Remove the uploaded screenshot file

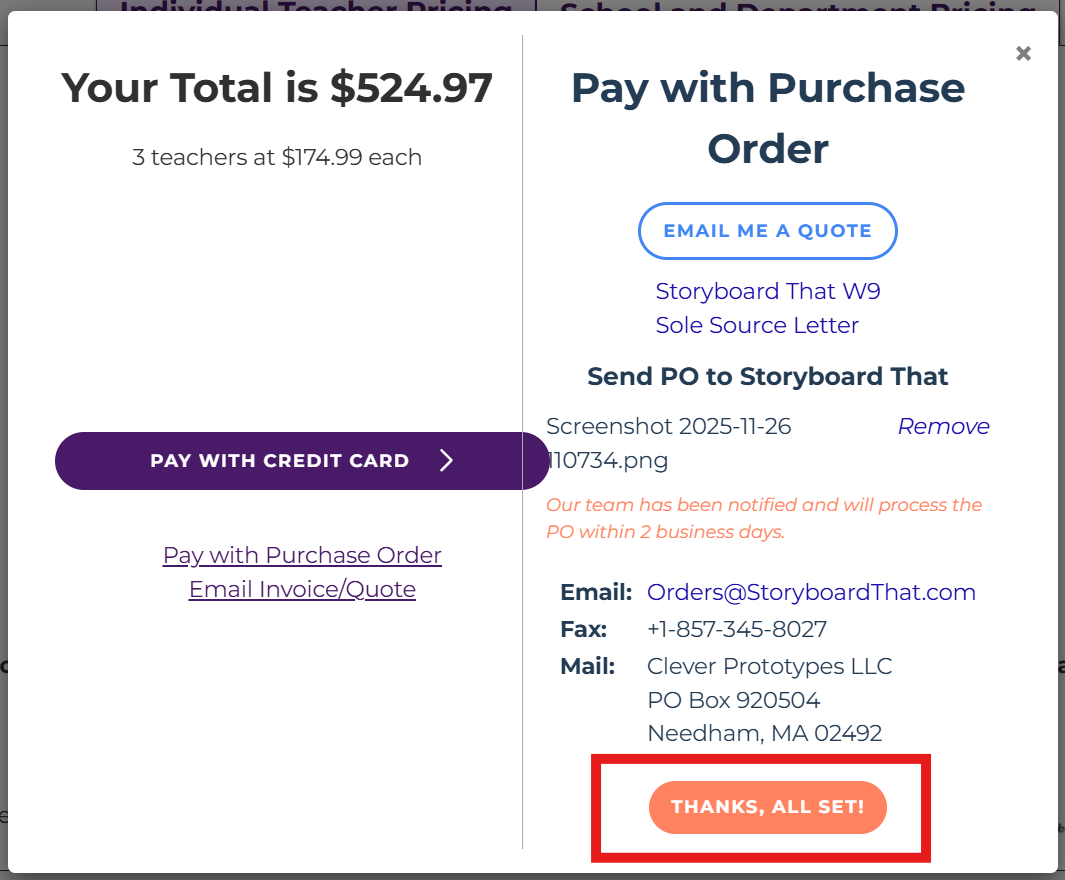(x=943, y=426)
